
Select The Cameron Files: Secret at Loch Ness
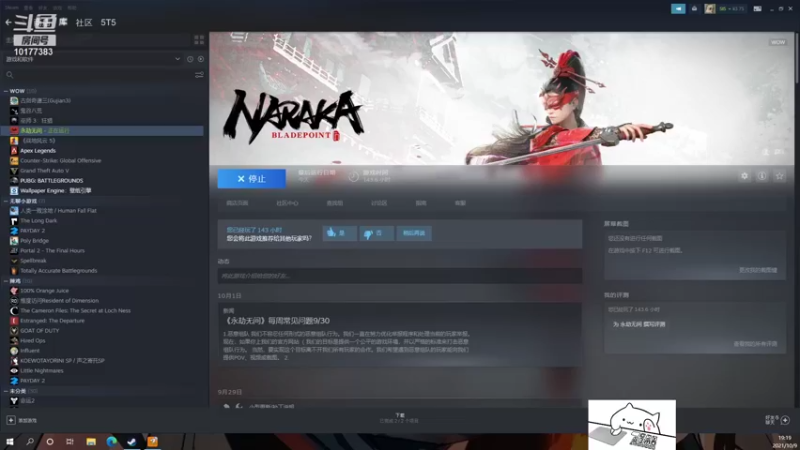(75, 311)
